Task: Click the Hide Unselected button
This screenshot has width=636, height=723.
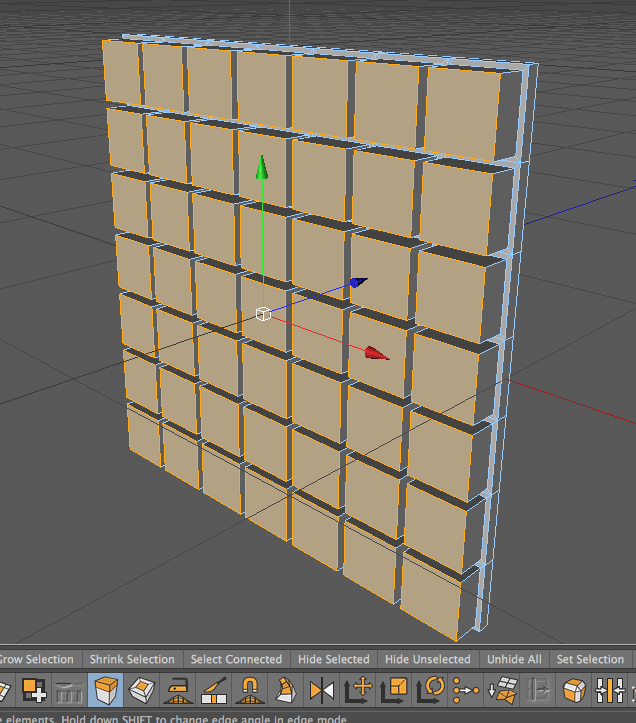Action: point(428,659)
